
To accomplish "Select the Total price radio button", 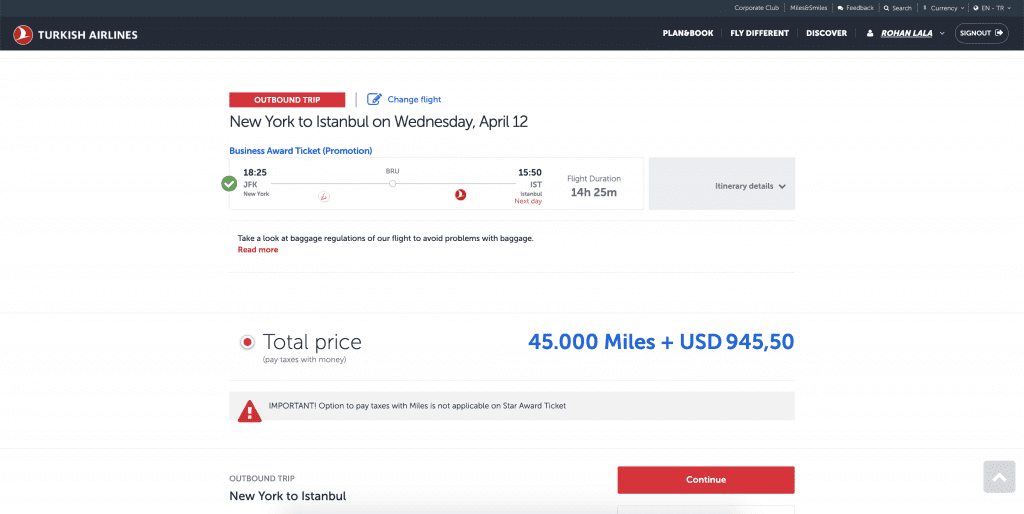I will (x=248, y=342).
